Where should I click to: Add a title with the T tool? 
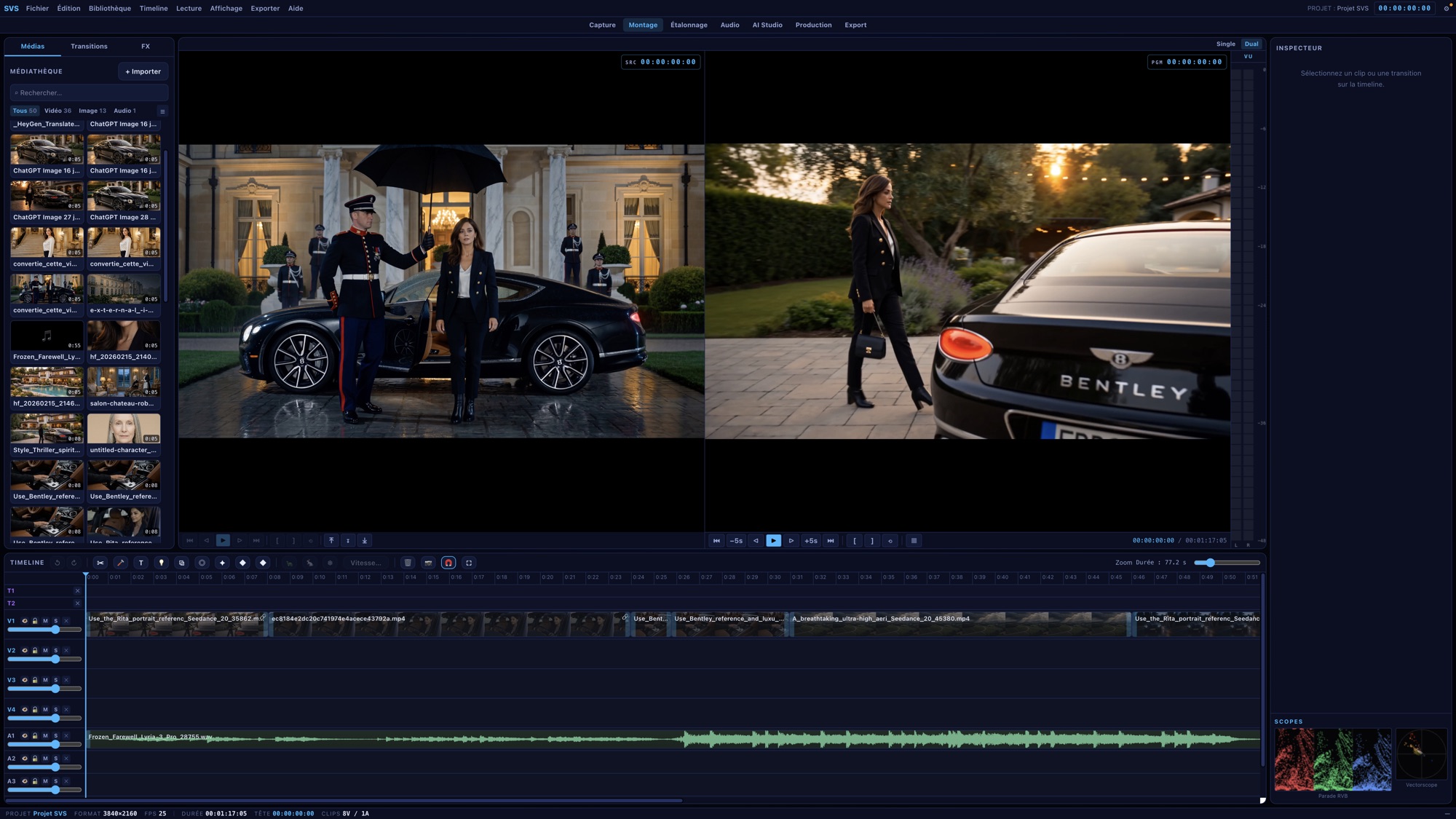click(141, 563)
